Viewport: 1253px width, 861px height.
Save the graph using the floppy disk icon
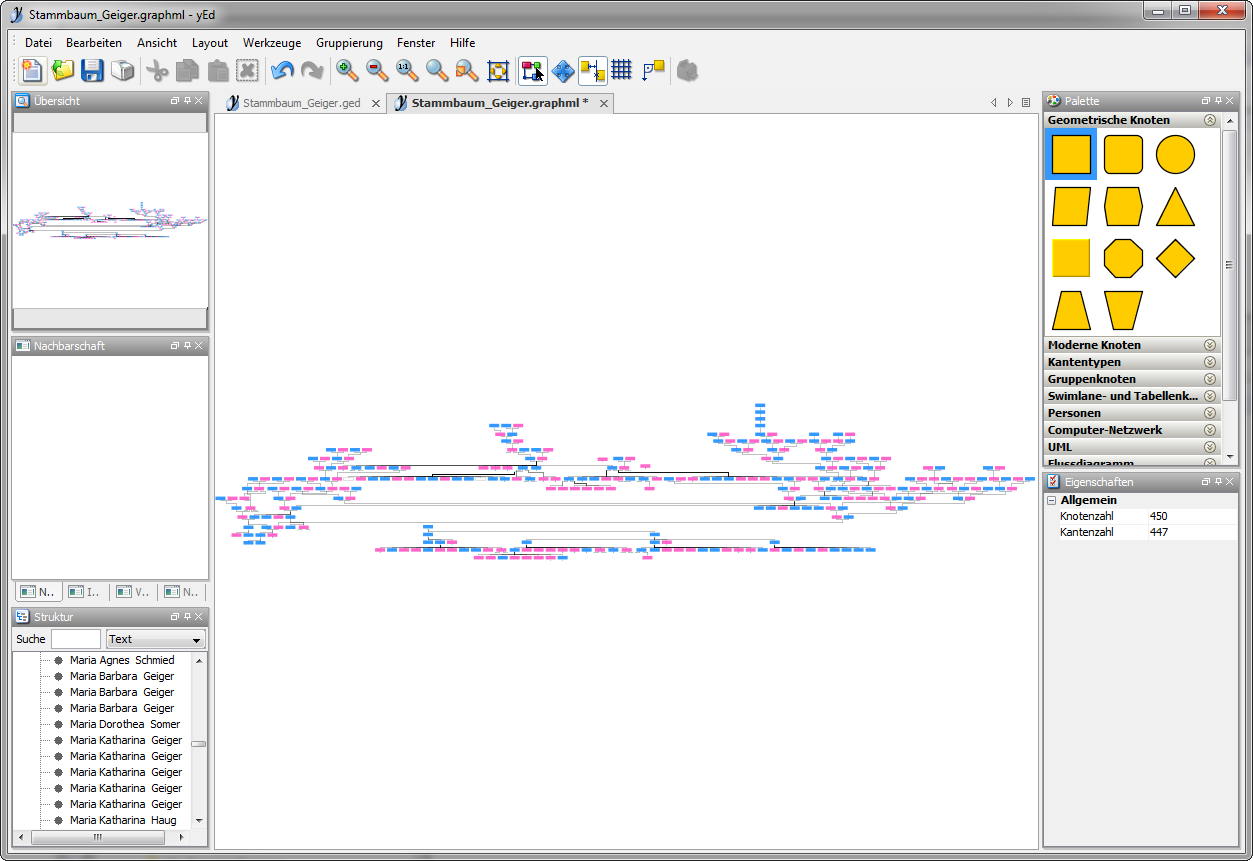click(92, 70)
